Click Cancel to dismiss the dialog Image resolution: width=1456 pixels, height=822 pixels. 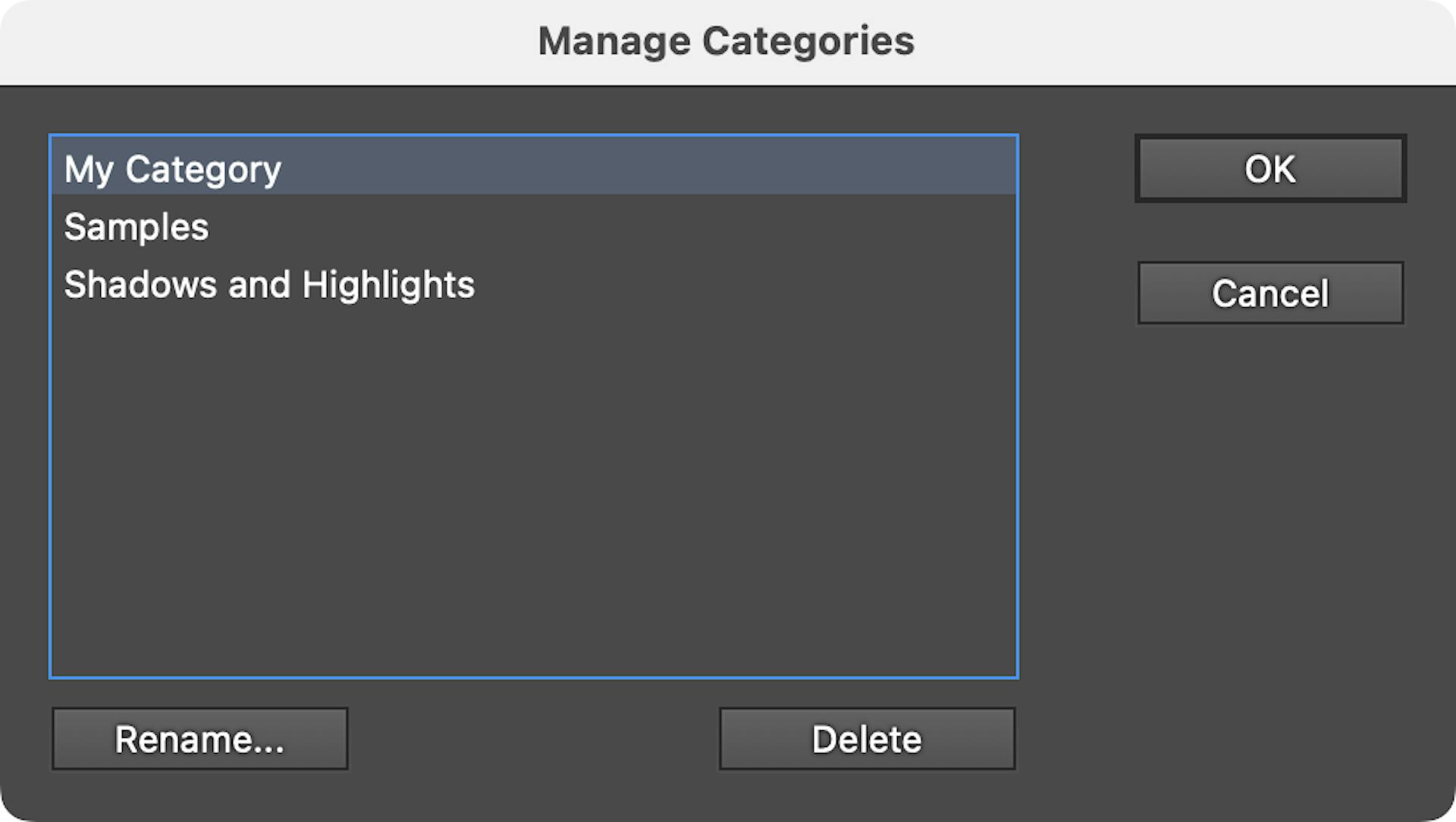coord(1269,293)
